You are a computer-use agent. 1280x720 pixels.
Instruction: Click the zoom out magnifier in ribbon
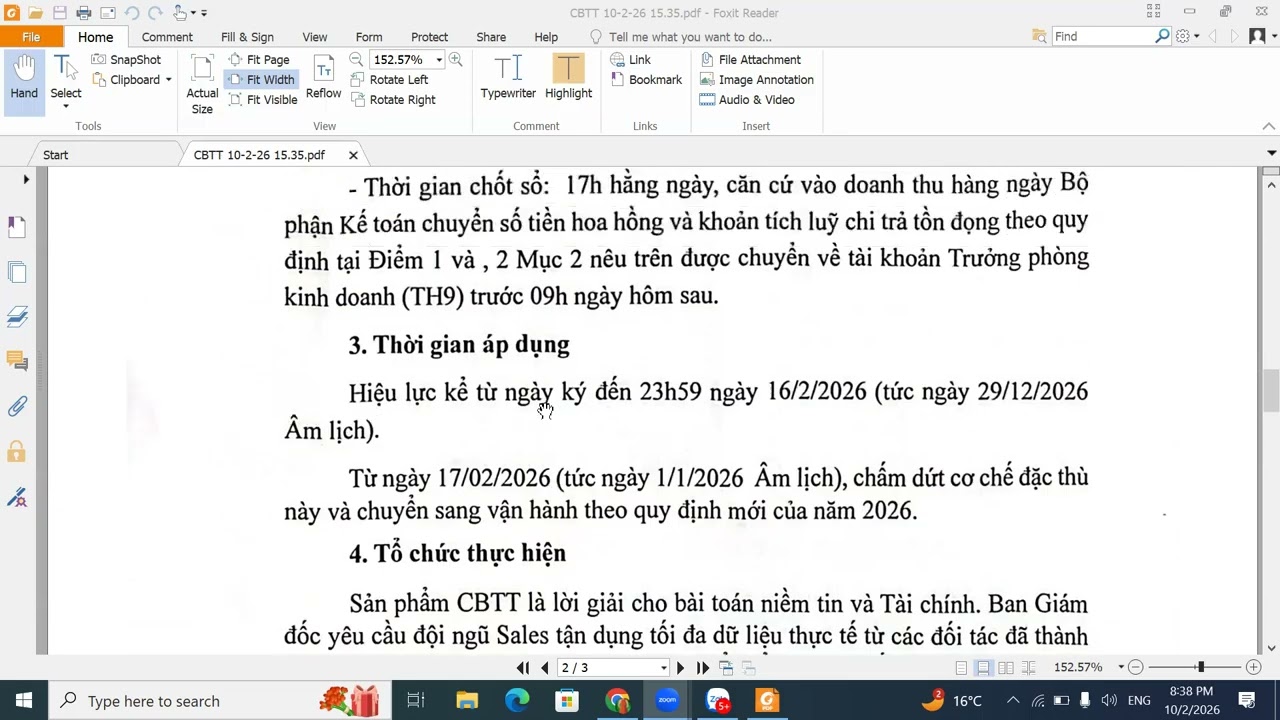356,60
